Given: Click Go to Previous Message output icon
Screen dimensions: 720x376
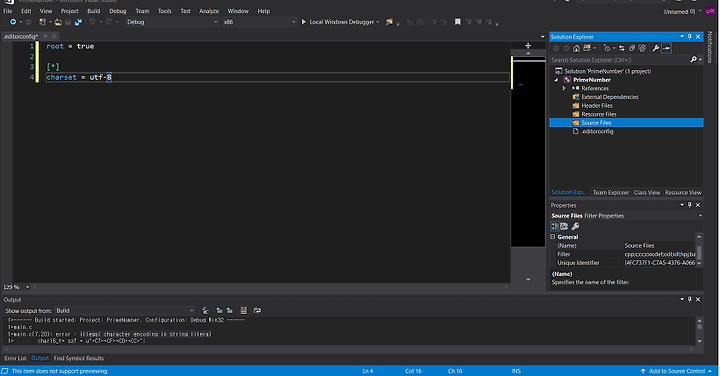Looking at the screenshot, I should coord(219,311).
